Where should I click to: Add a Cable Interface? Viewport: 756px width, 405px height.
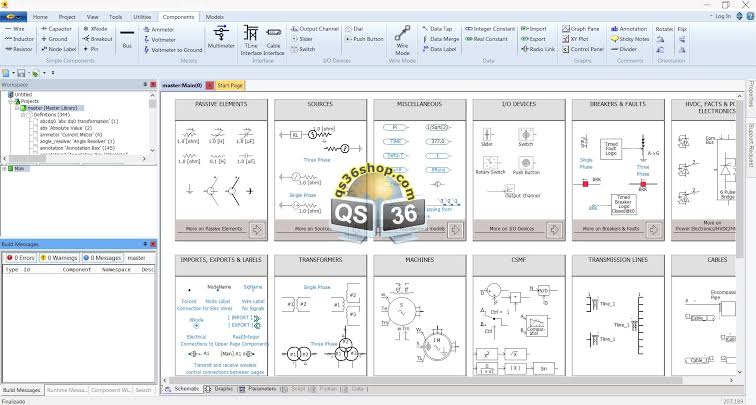tap(273, 40)
